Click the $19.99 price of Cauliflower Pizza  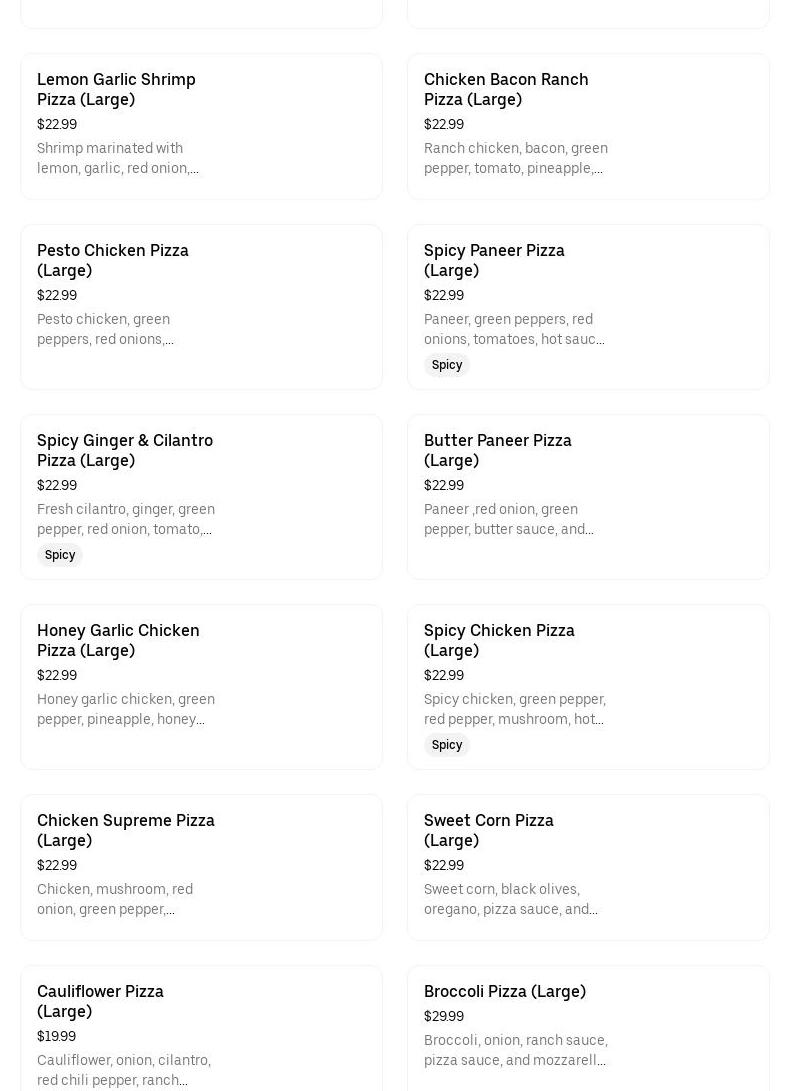pos(56,1036)
